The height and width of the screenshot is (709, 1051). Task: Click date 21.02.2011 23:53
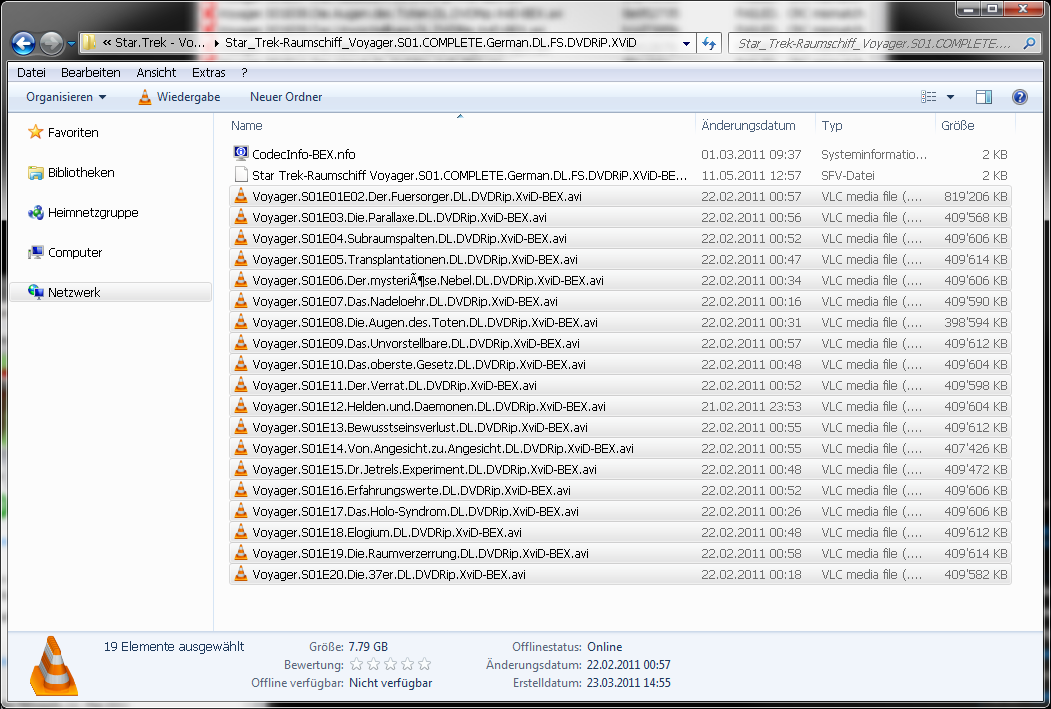coord(751,406)
